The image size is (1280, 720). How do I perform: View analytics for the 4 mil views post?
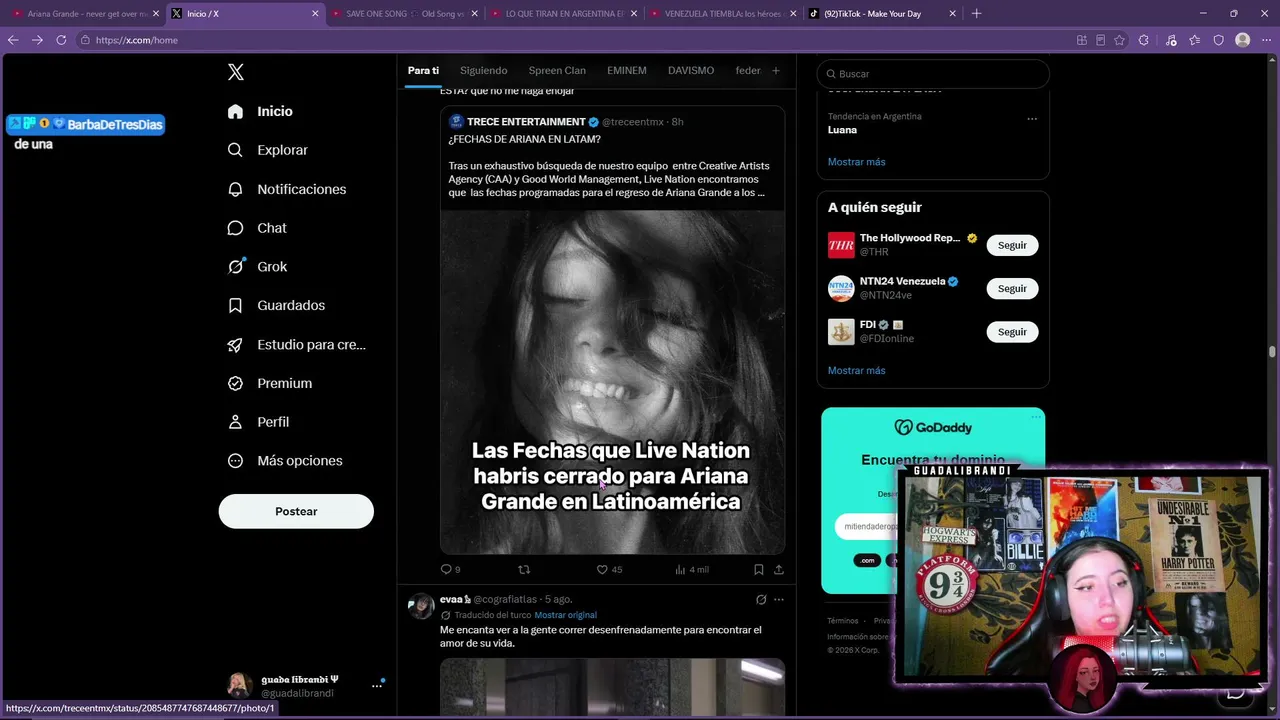[x=691, y=569]
